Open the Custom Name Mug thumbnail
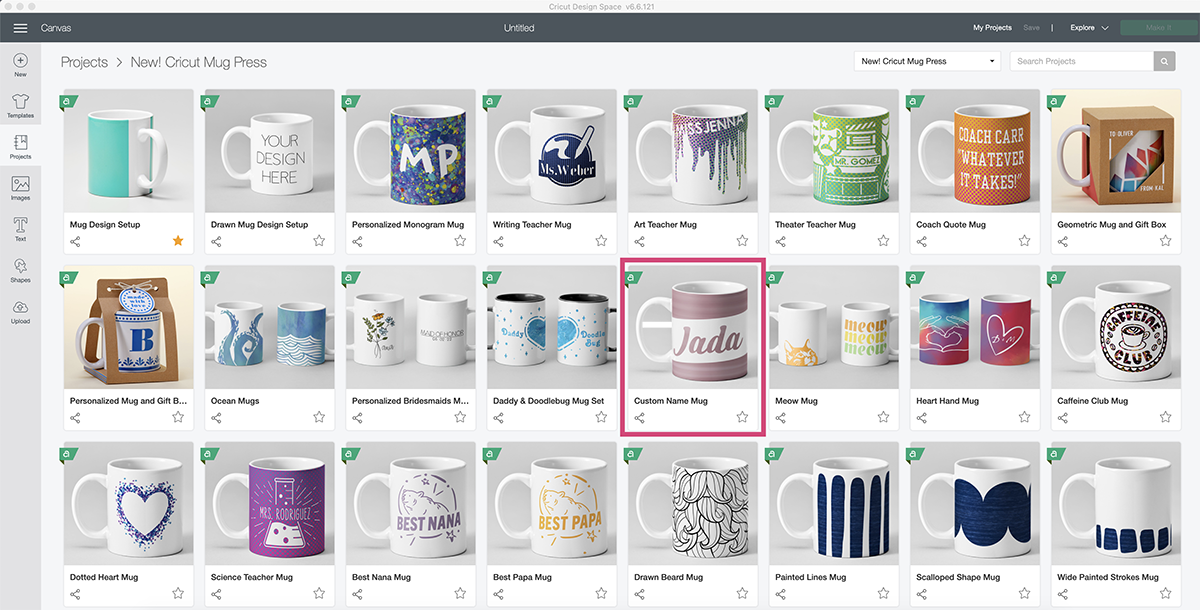Screen dimensions: 1200x610 pyautogui.click(x=694, y=327)
